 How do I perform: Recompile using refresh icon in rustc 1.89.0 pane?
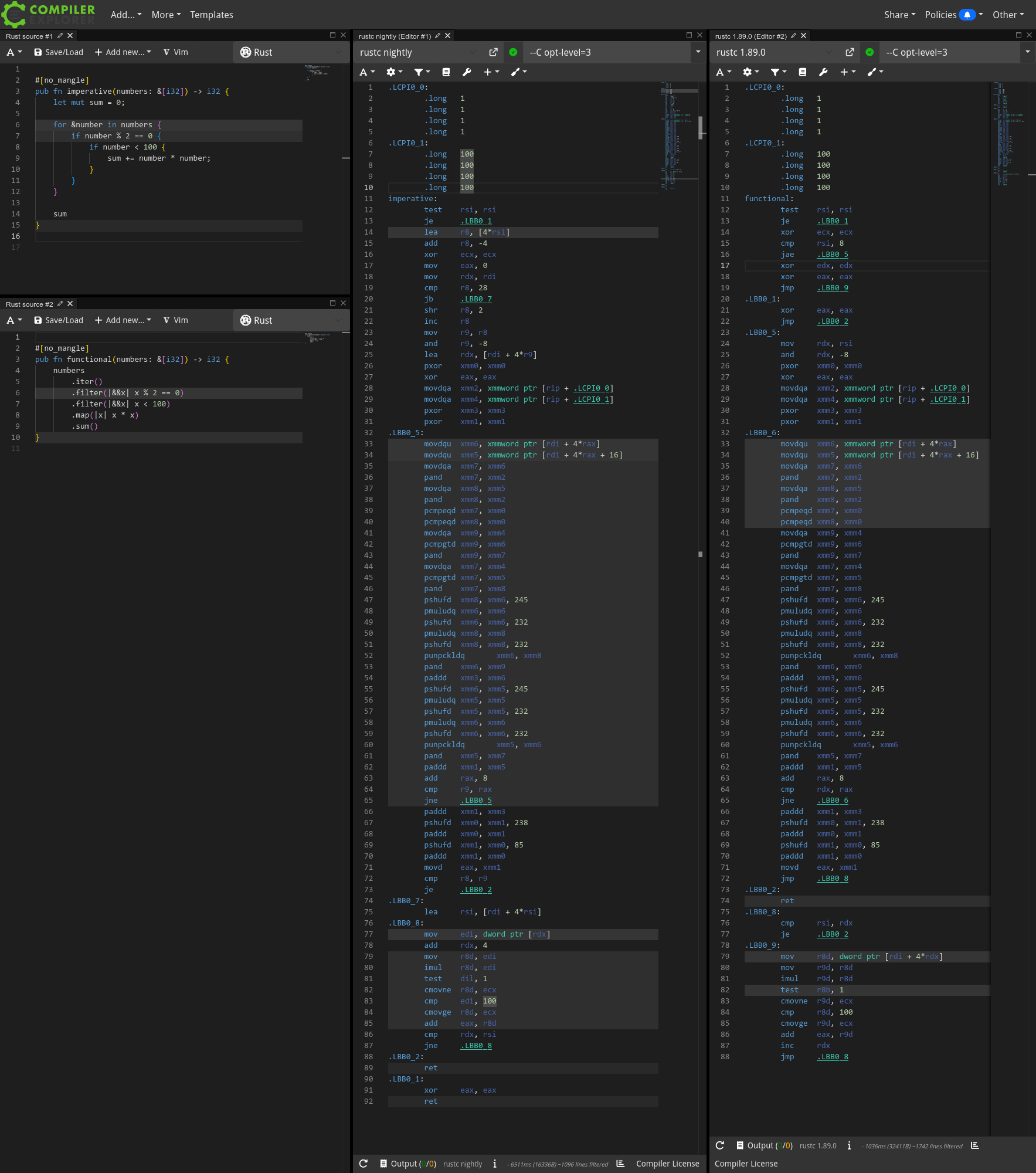click(720, 1145)
